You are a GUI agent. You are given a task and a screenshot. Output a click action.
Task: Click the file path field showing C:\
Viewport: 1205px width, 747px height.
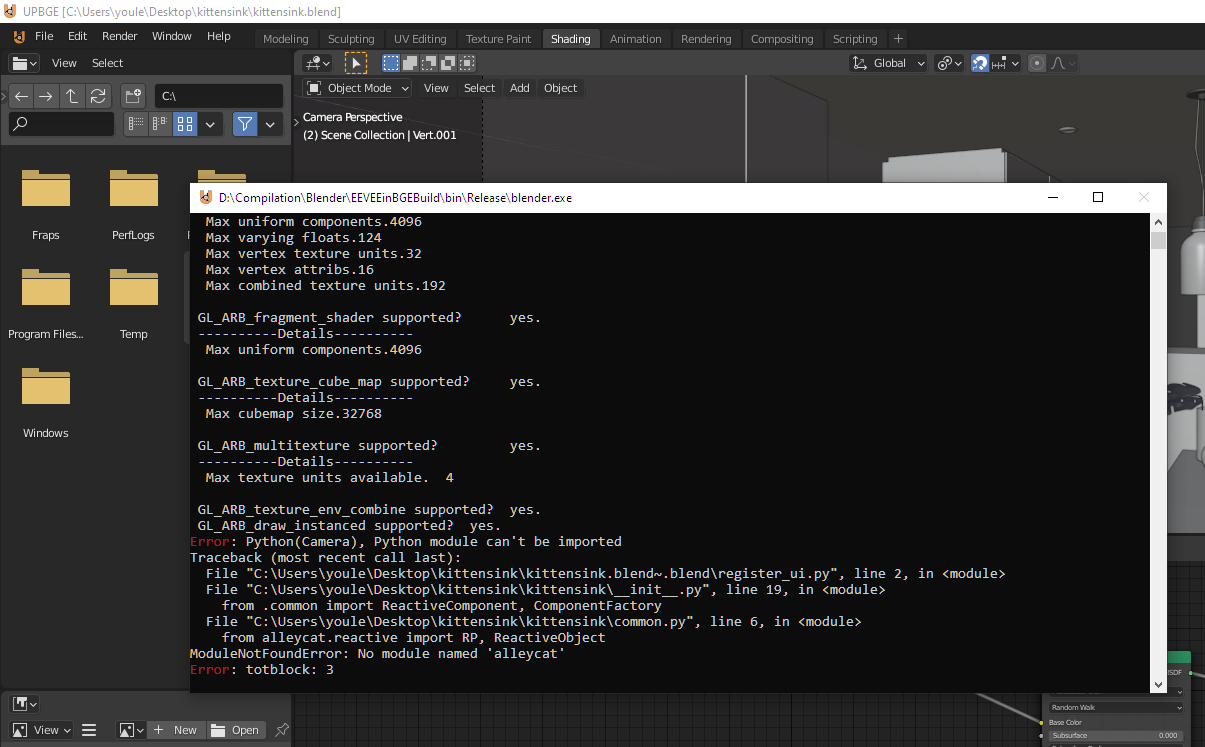click(219, 97)
